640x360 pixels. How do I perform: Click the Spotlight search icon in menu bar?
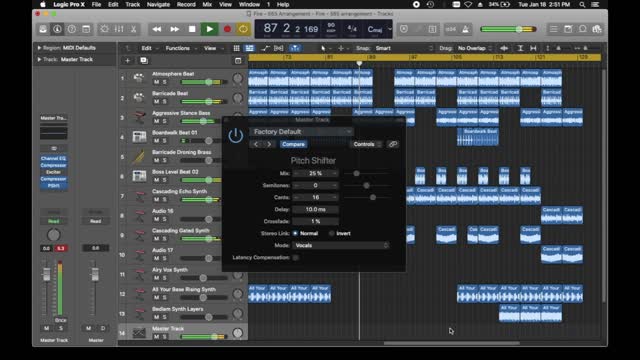582,4
